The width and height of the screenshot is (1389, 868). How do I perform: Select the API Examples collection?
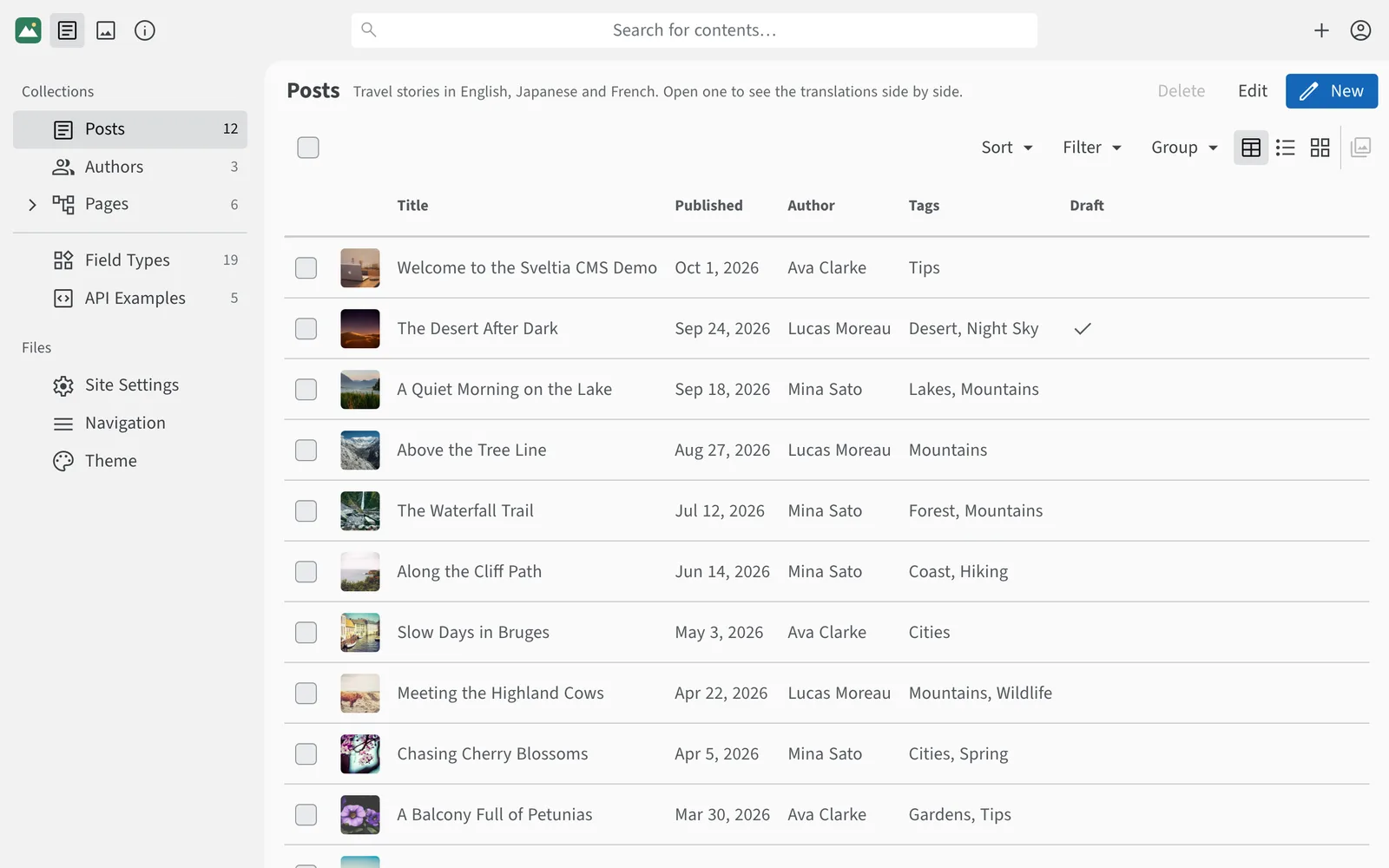point(130,299)
